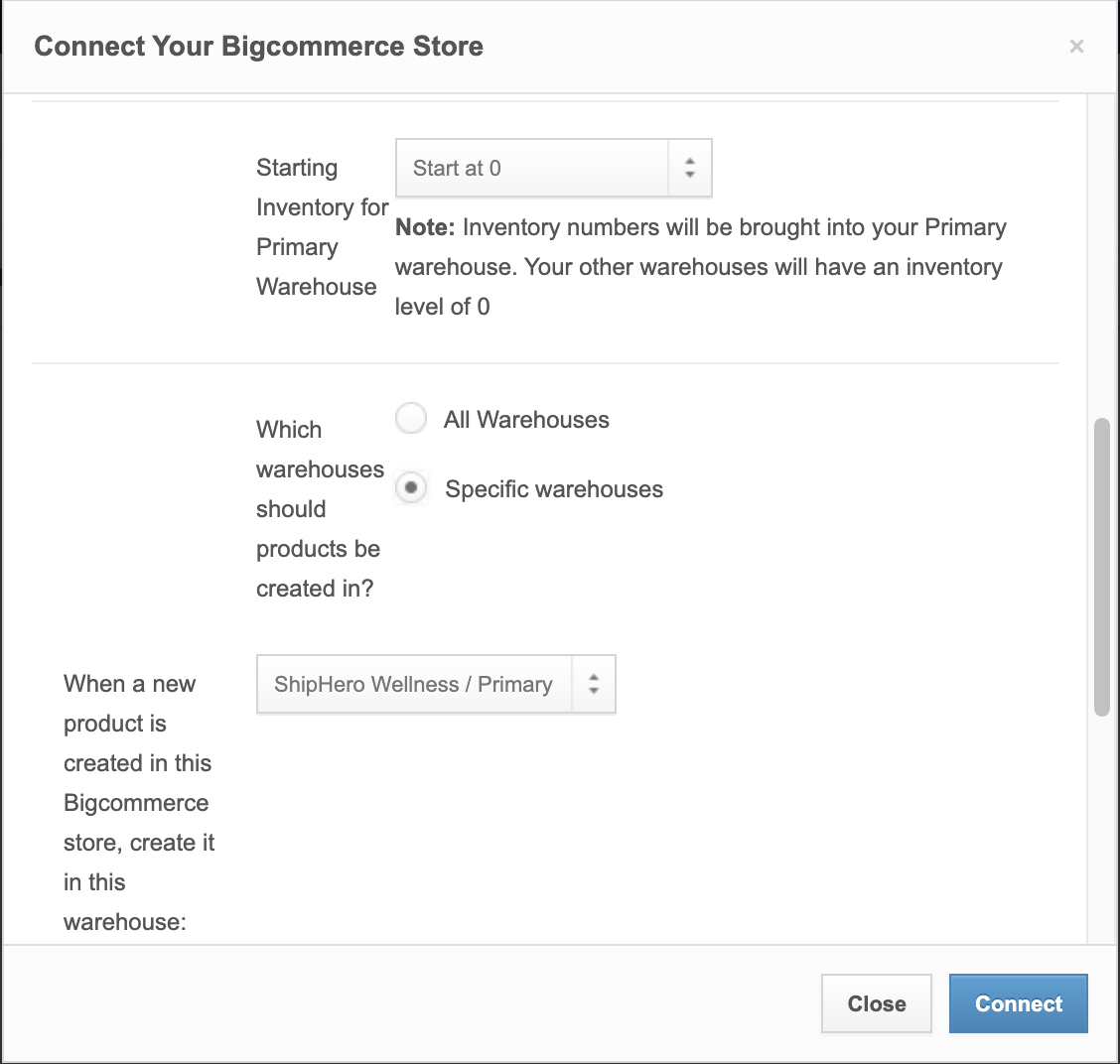The image size is (1120, 1064).
Task: Click the When a new product label
Action: (x=139, y=803)
